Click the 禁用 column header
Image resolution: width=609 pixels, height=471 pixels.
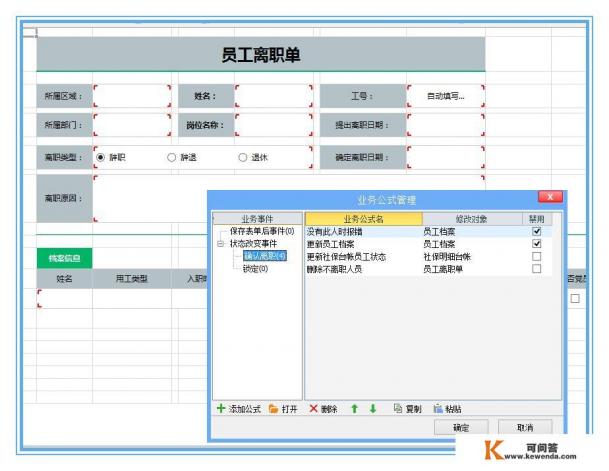click(537, 219)
